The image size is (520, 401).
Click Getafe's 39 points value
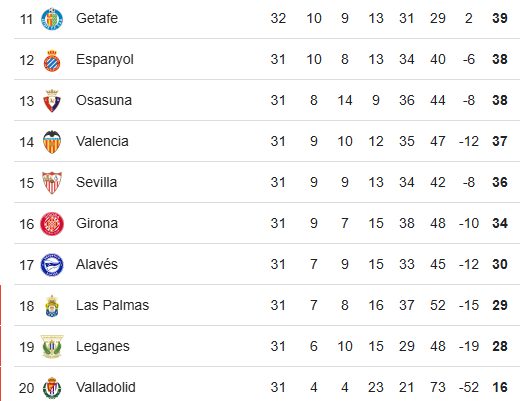pos(500,18)
